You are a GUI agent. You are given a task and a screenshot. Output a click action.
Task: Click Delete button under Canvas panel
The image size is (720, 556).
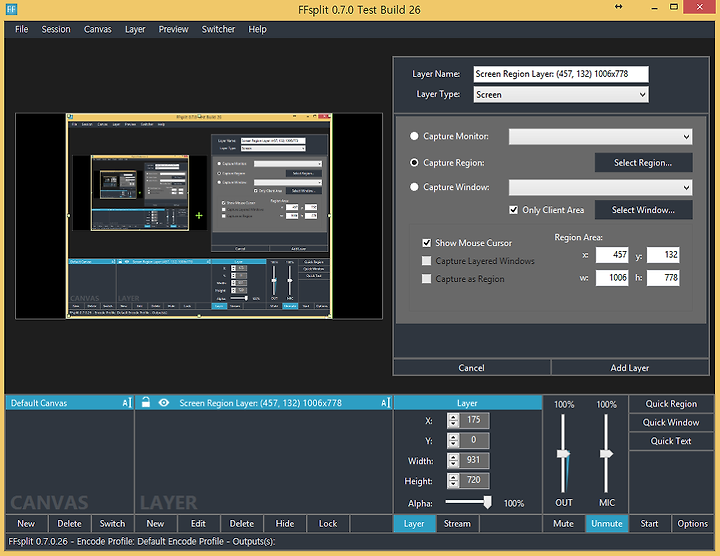(69, 523)
